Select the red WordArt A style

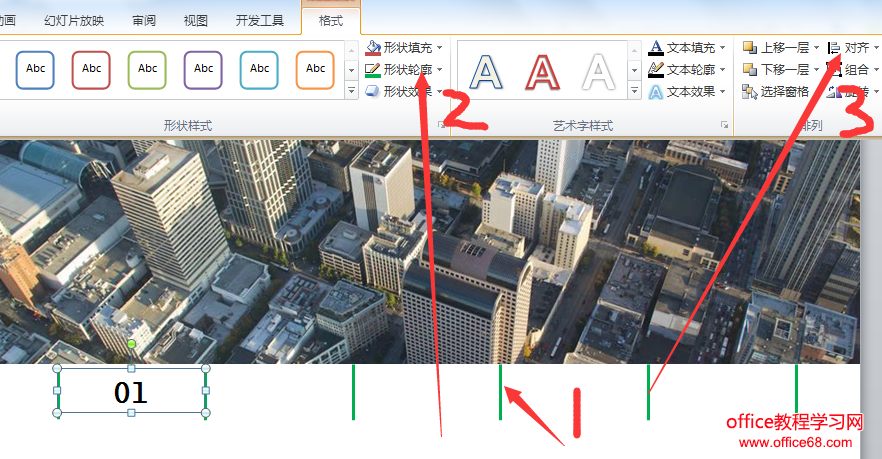coord(542,72)
